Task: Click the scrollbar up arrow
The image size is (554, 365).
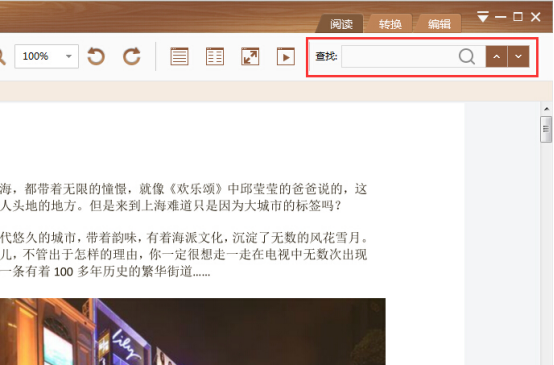Action: [x=547, y=109]
